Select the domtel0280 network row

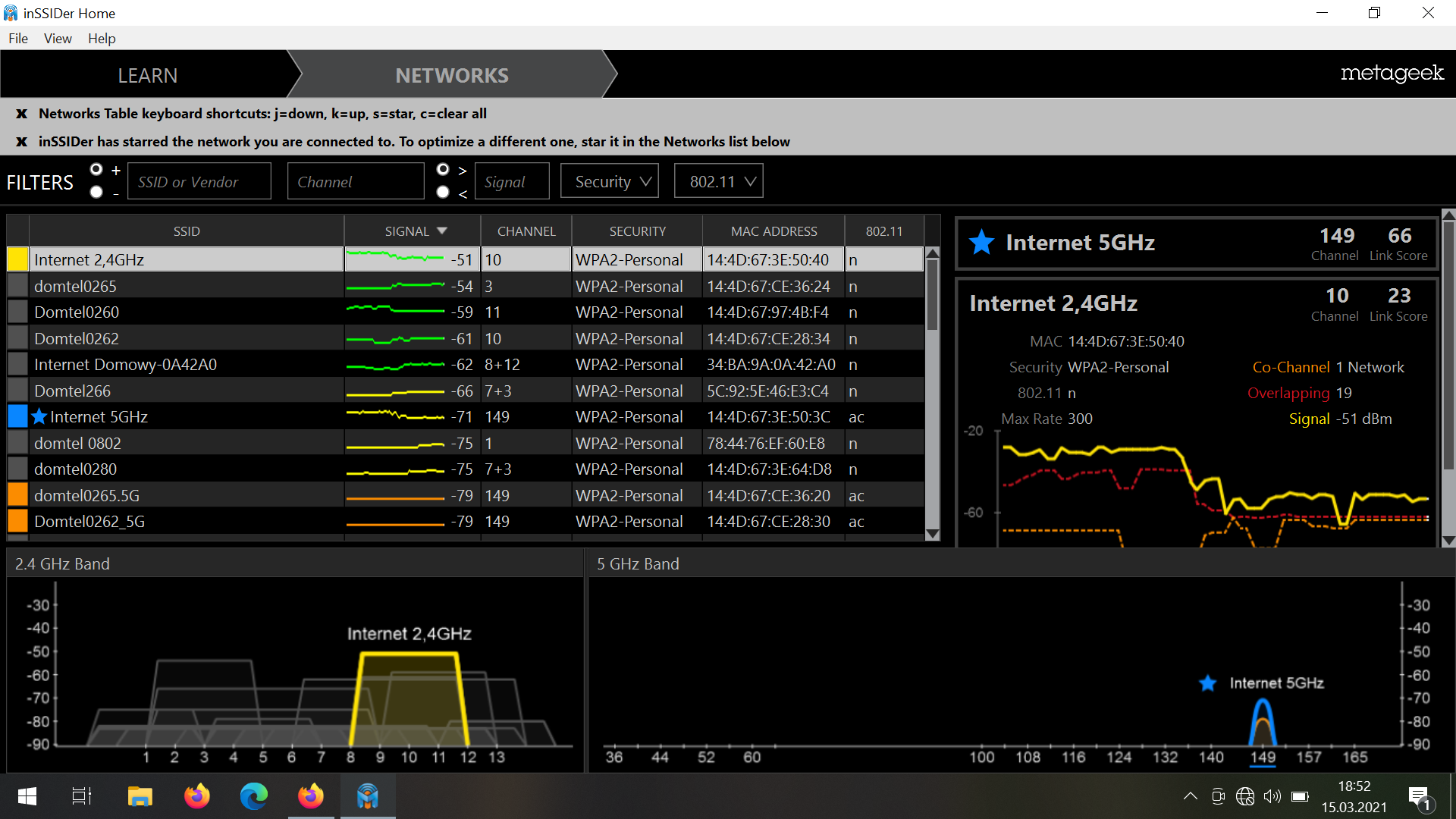pos(466,469)
